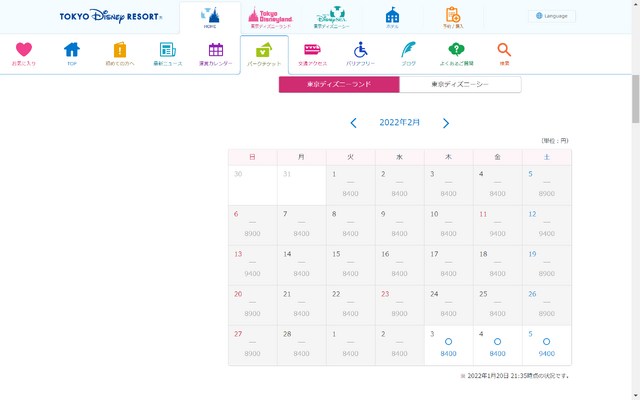
Task: Click the status timestamp note below calendar
Action: [515, 376]
